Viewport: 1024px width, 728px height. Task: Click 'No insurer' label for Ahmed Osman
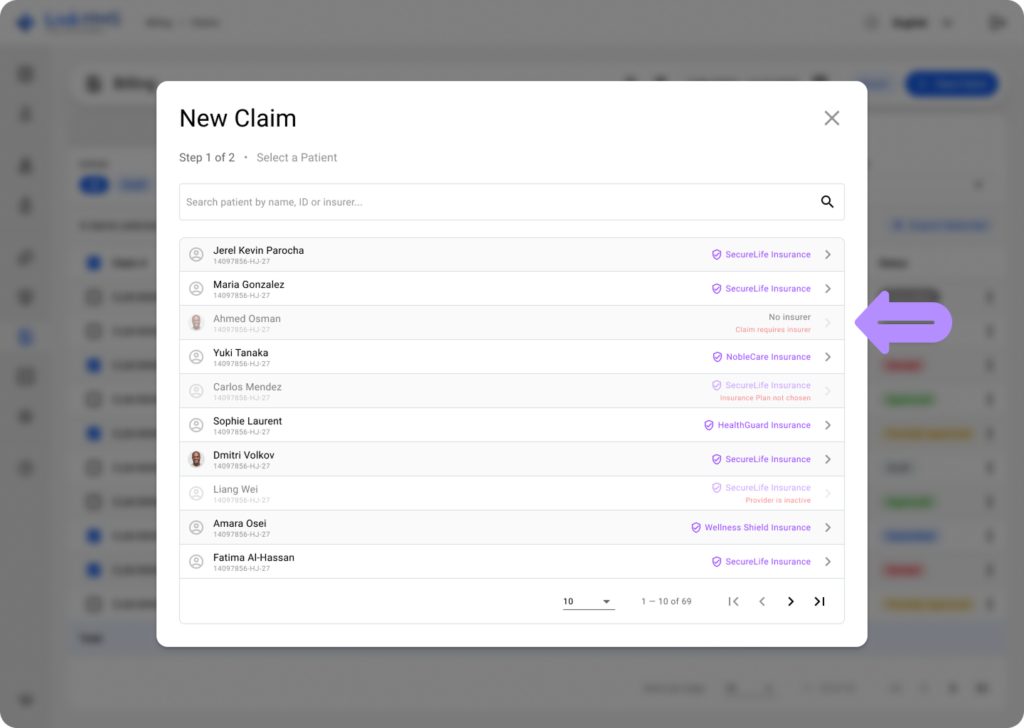tap(790, 317)
